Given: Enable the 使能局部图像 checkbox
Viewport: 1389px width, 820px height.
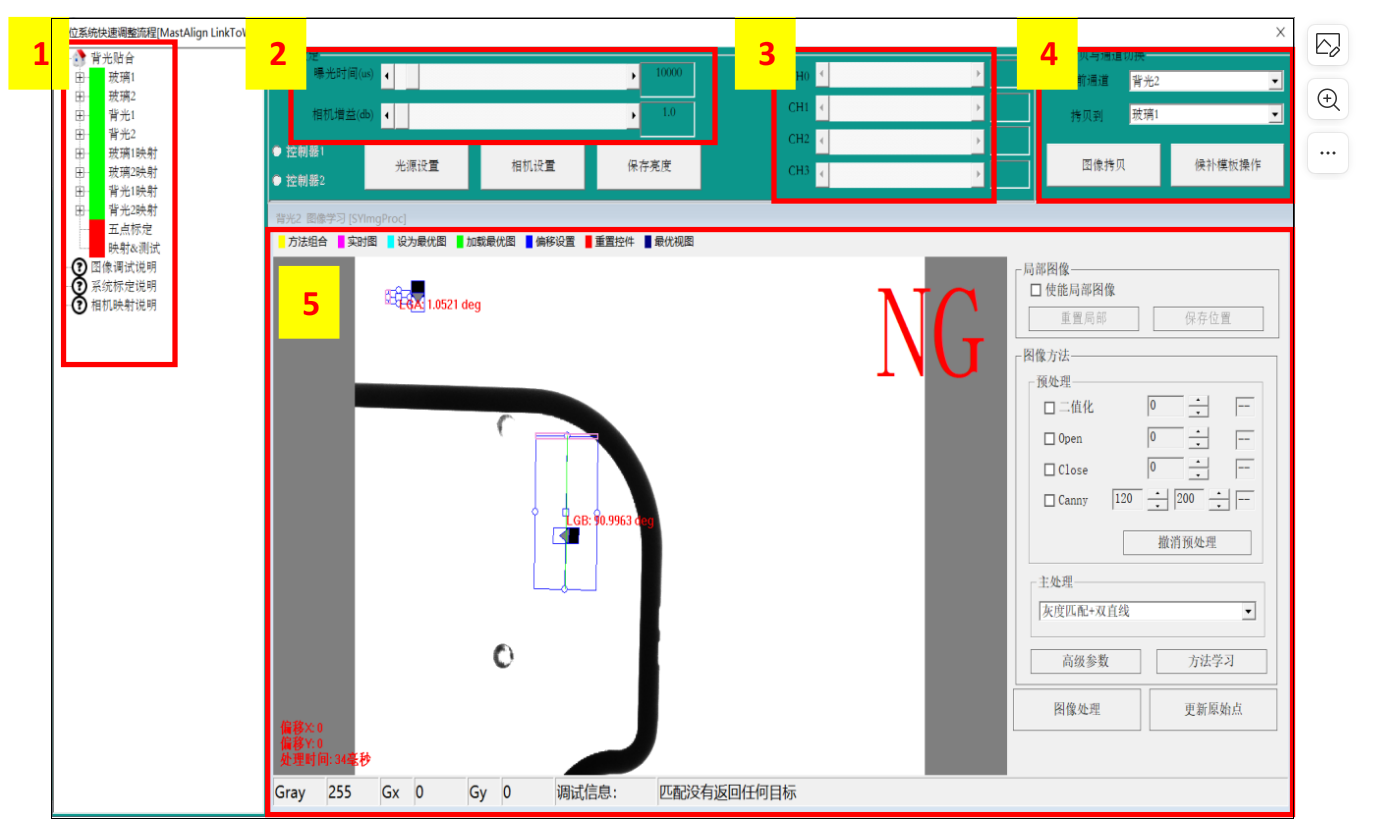Looking at the screenshot, I should (1036, 290).
